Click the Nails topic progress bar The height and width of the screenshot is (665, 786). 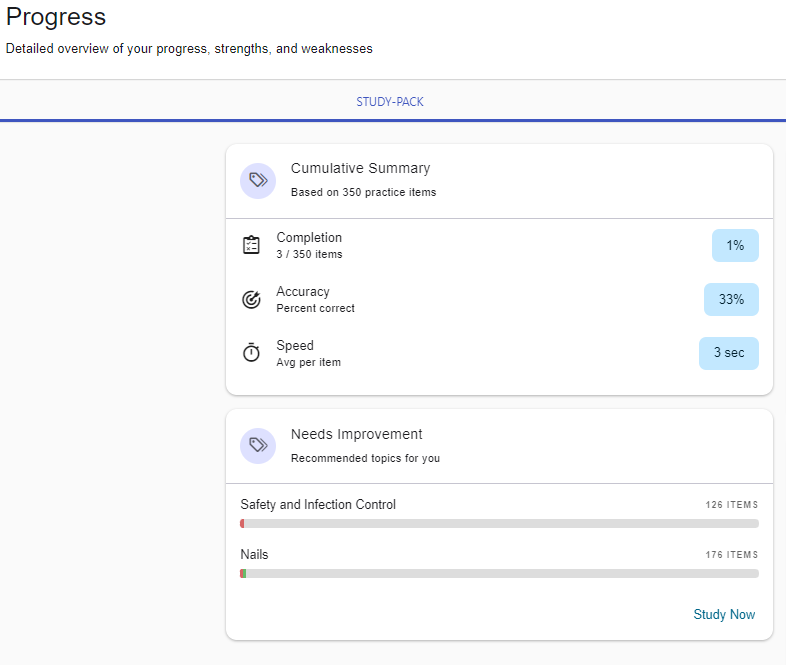499,573
